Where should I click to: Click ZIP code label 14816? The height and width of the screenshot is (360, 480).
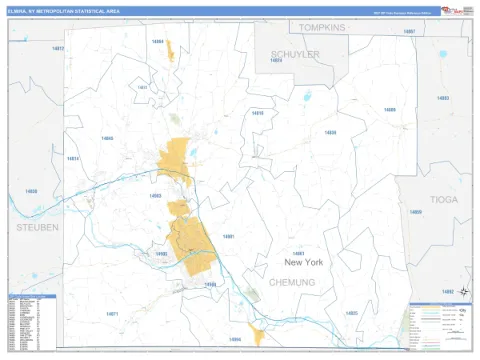258,113
